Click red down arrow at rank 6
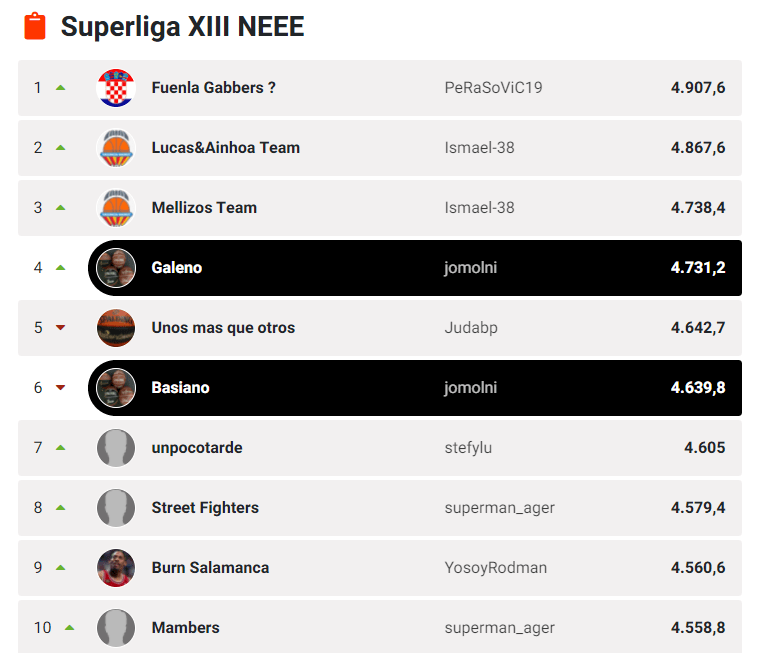758x653 pixels. coord(61,388)
